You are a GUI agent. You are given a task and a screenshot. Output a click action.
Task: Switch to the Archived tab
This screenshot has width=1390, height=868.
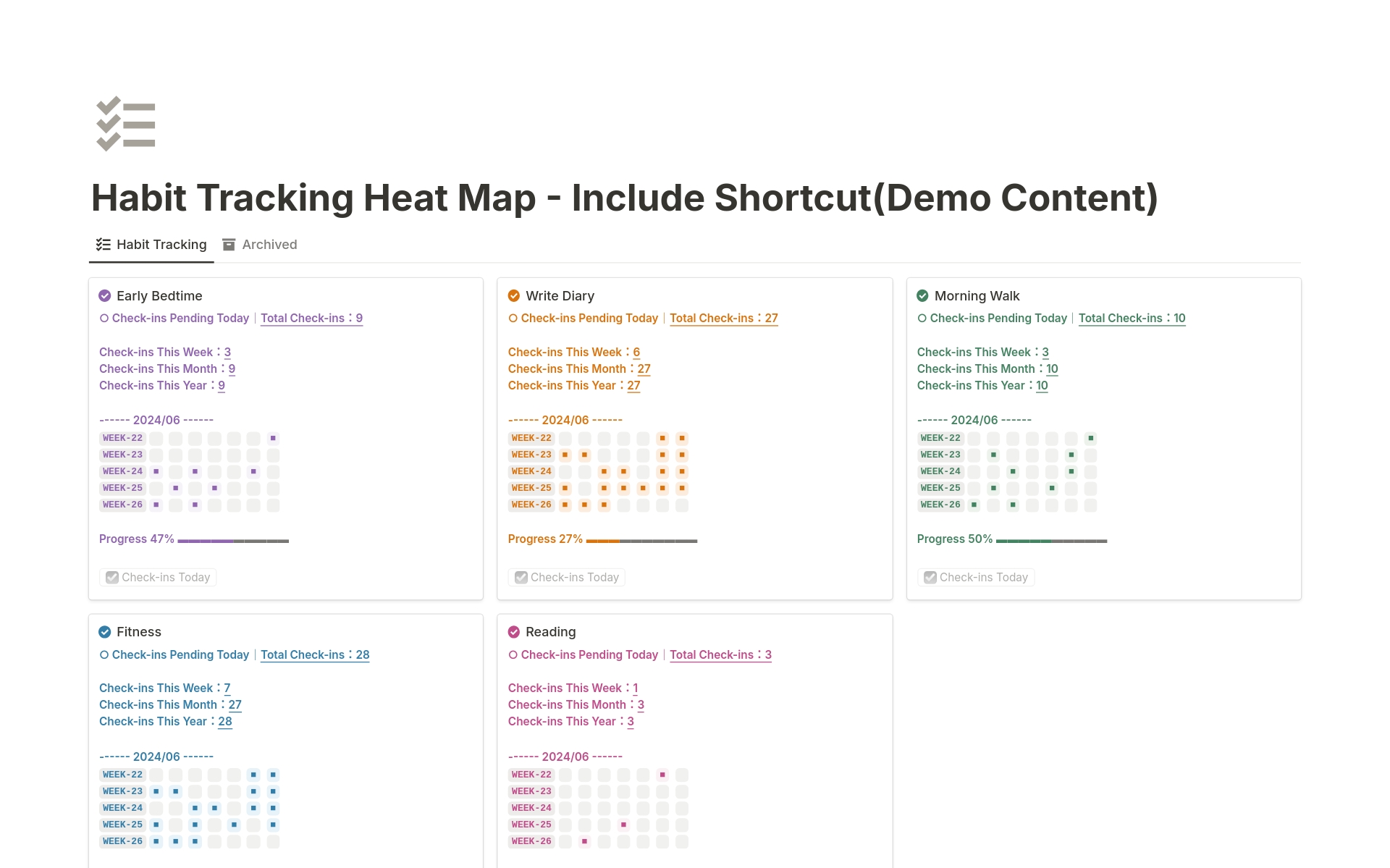[x=269, y=244]
